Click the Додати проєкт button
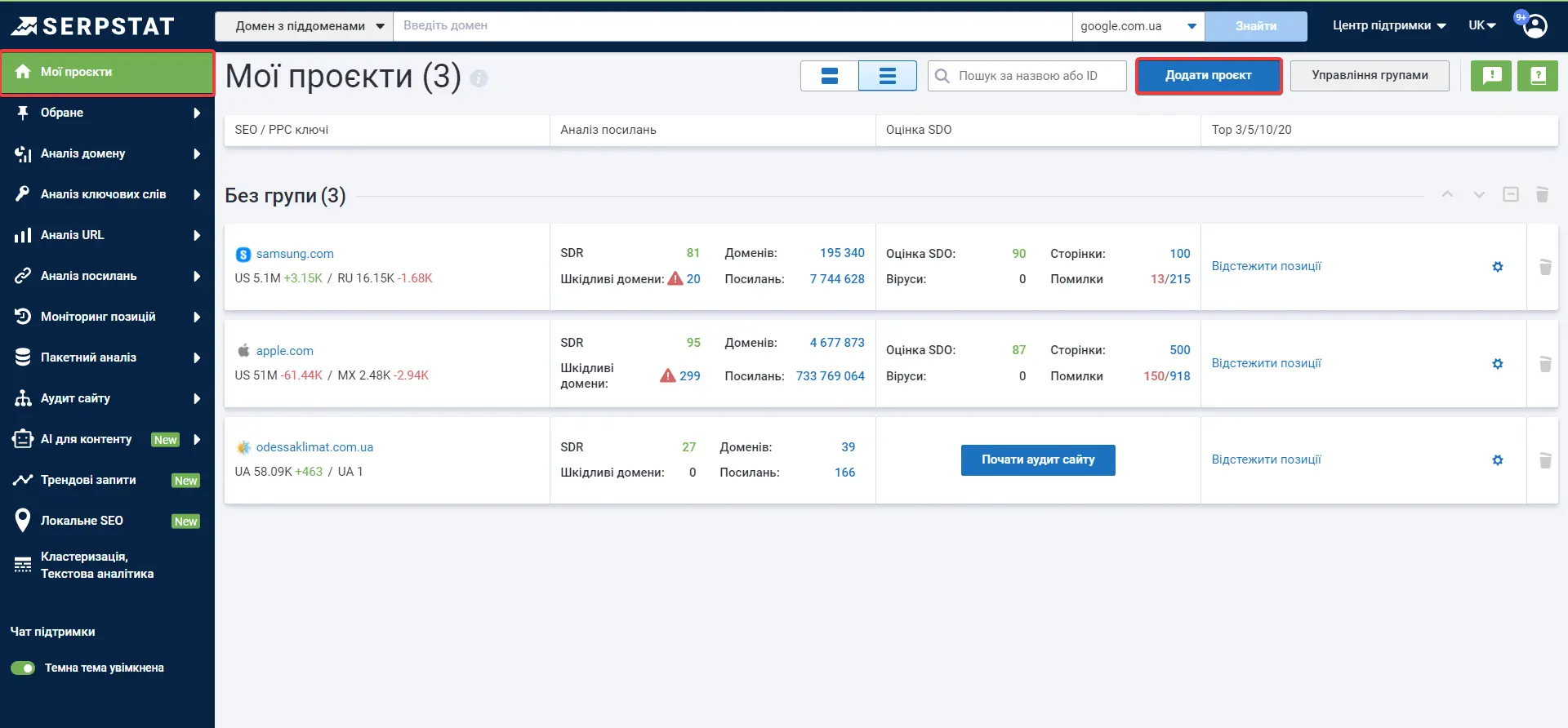Viewport: 1568px width, 728px height. pos(1208,76)
